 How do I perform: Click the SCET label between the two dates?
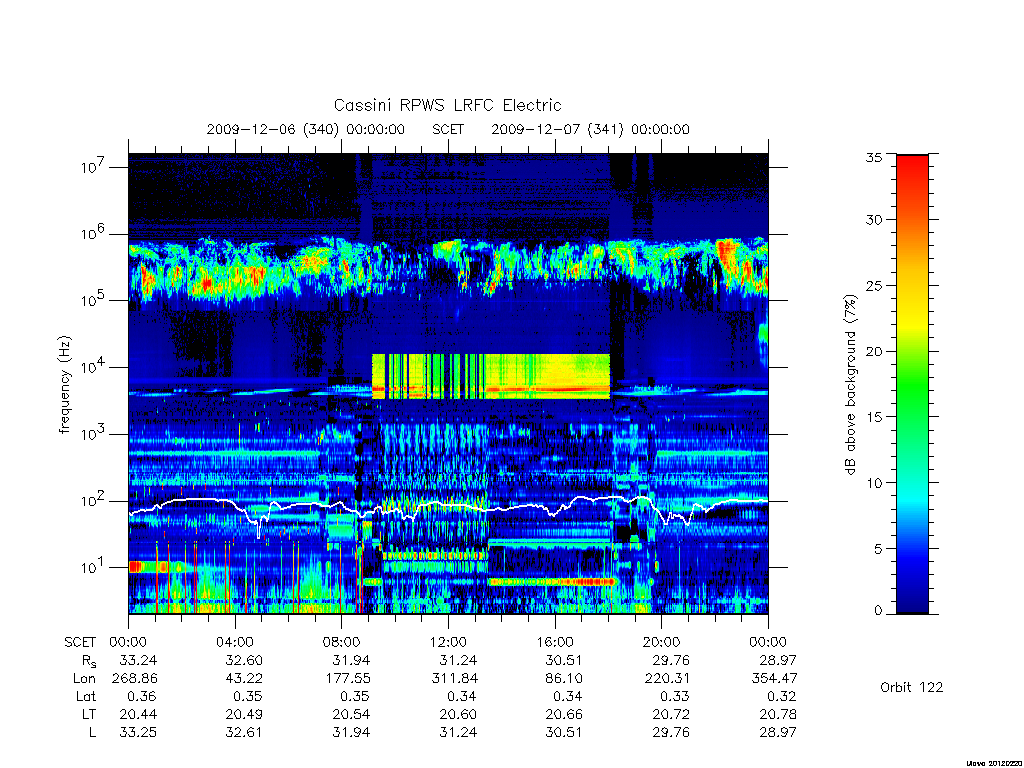448,129
